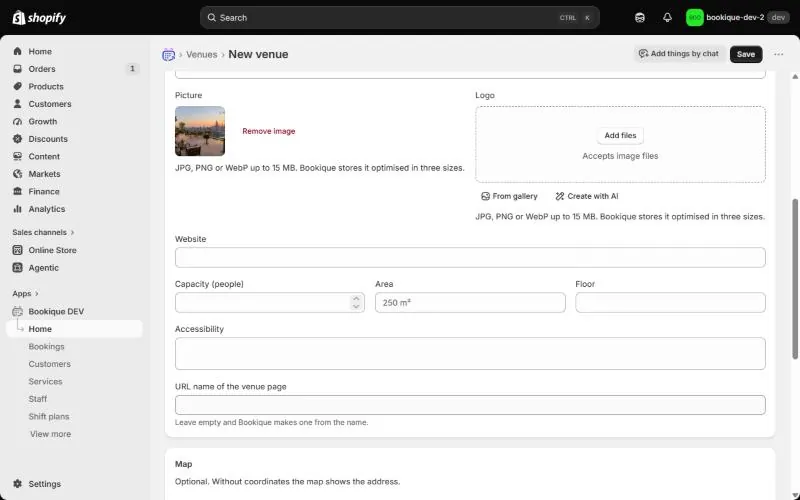The width and height of the screenshot is (800, 500).
Task: Focus the URL name of the venue page field
Action: click(470, 405)
